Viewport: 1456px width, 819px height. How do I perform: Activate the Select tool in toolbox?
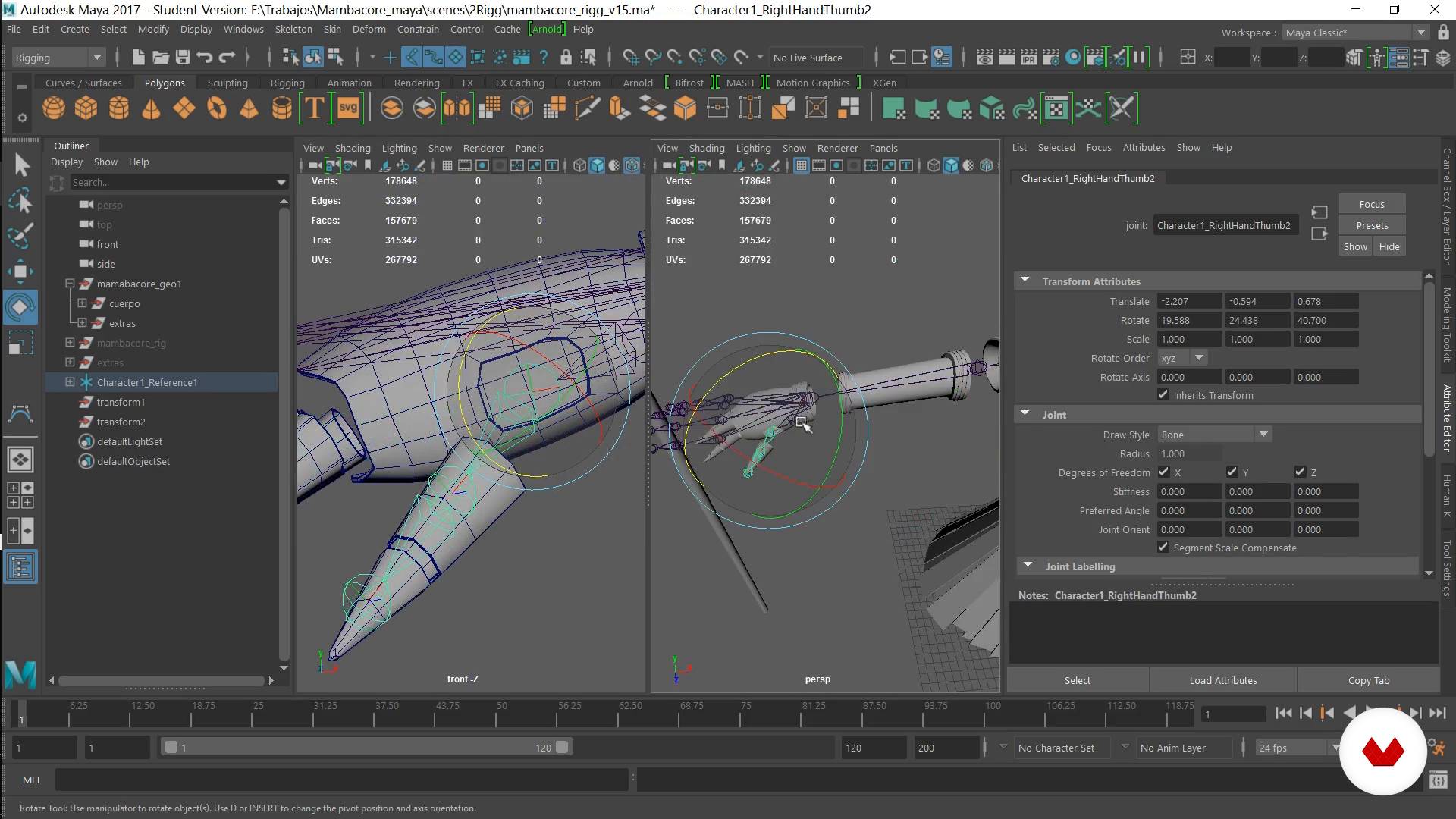point(21,165)
